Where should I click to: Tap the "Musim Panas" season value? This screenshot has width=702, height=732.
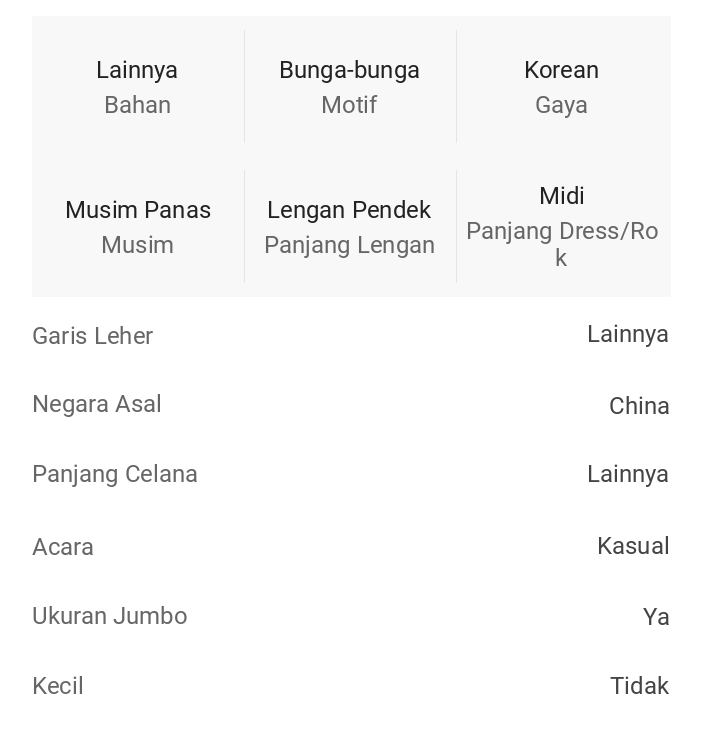tap(138, 210)
